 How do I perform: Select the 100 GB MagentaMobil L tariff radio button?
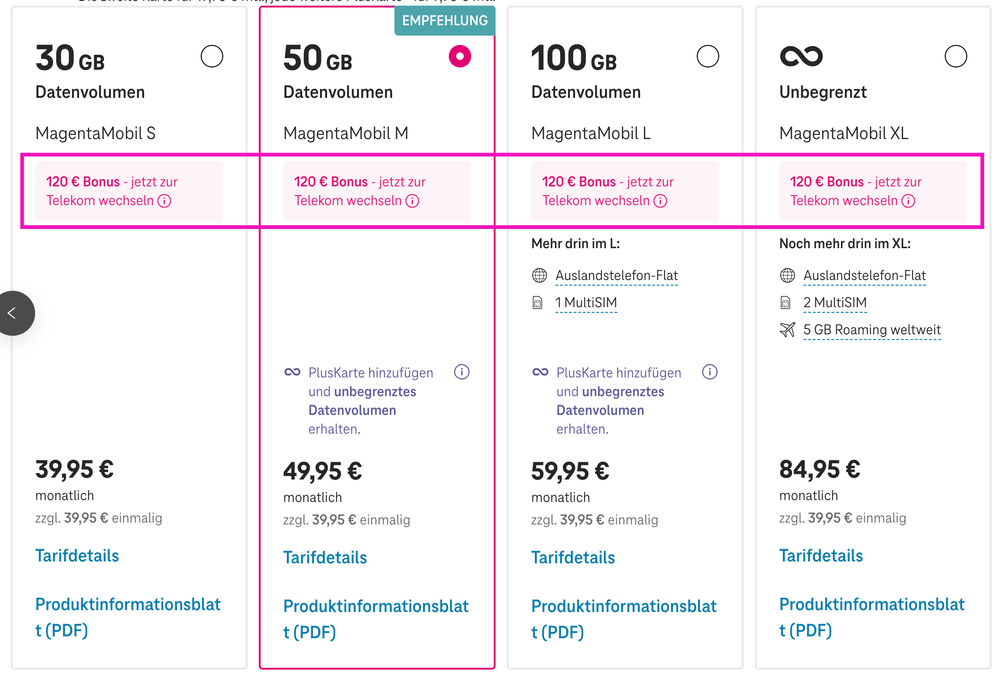click(707, 56)
